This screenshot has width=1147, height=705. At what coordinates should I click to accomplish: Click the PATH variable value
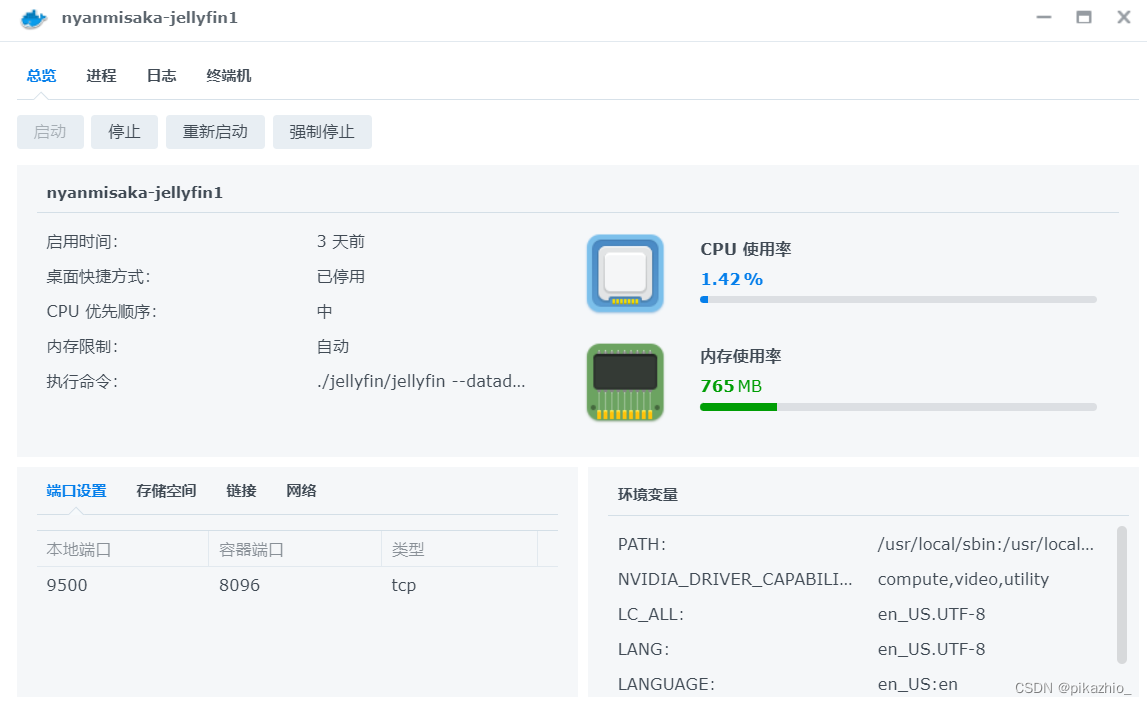pos(986,544)
